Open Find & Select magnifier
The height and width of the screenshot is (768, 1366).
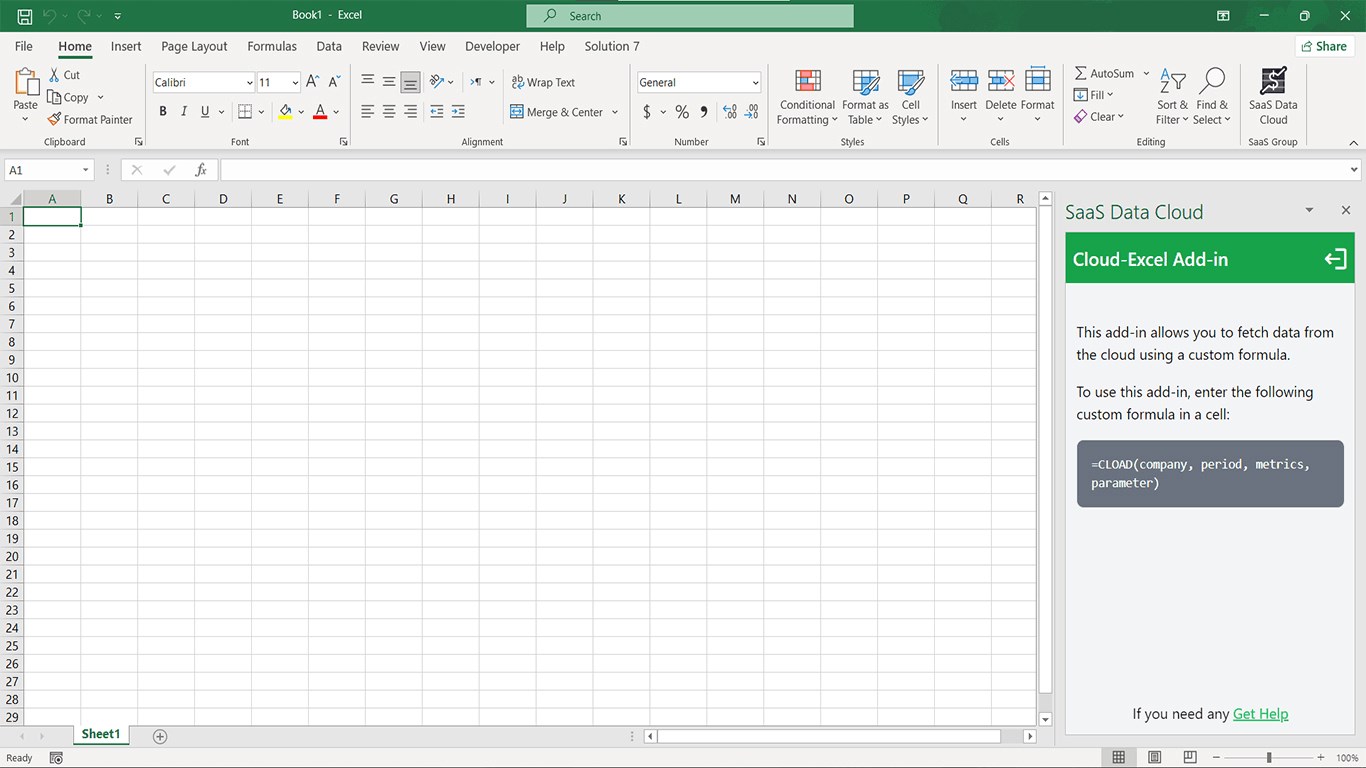point(1212,97)
